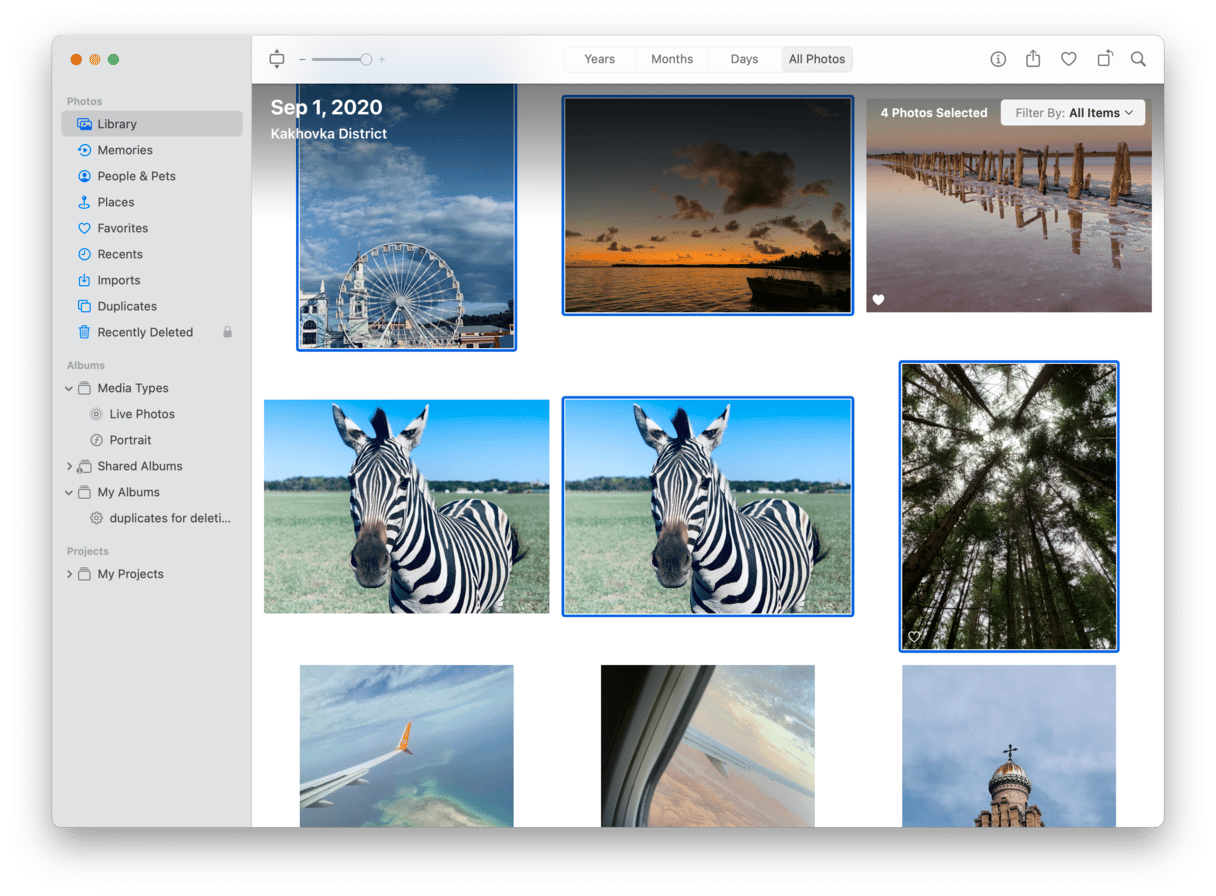The image size is (1216, 896).
Task: Open the Filter By All Items dropdown
Action: point(1073,113)
